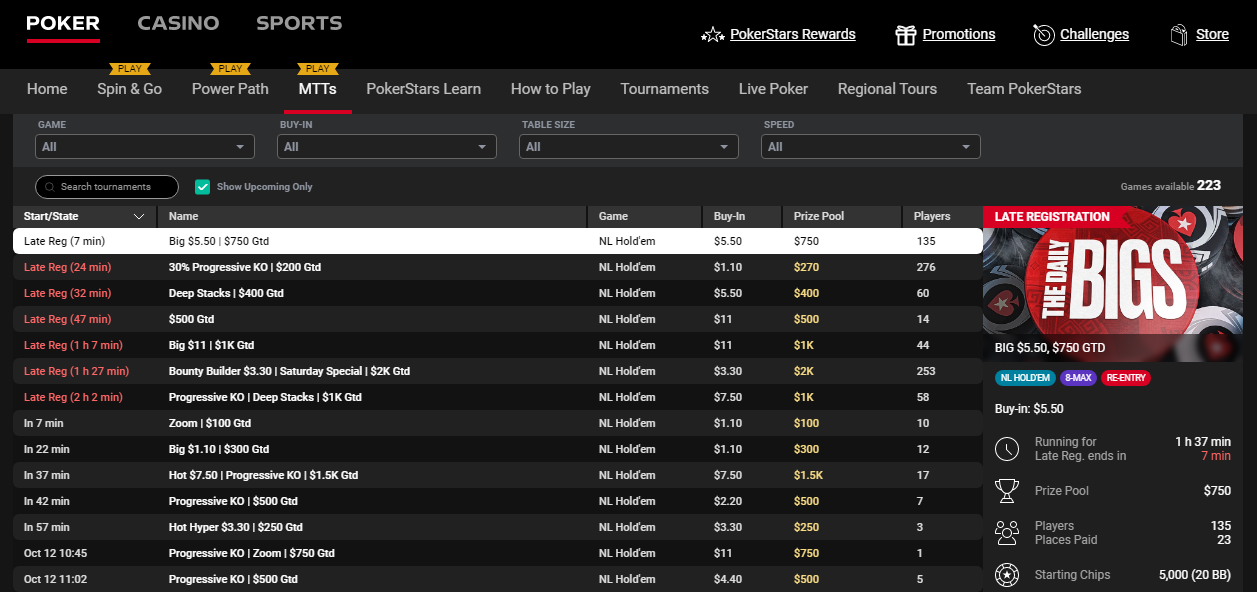Open the Power Path tab
This screenshot has height=592, width=1257.
[230, 89]
